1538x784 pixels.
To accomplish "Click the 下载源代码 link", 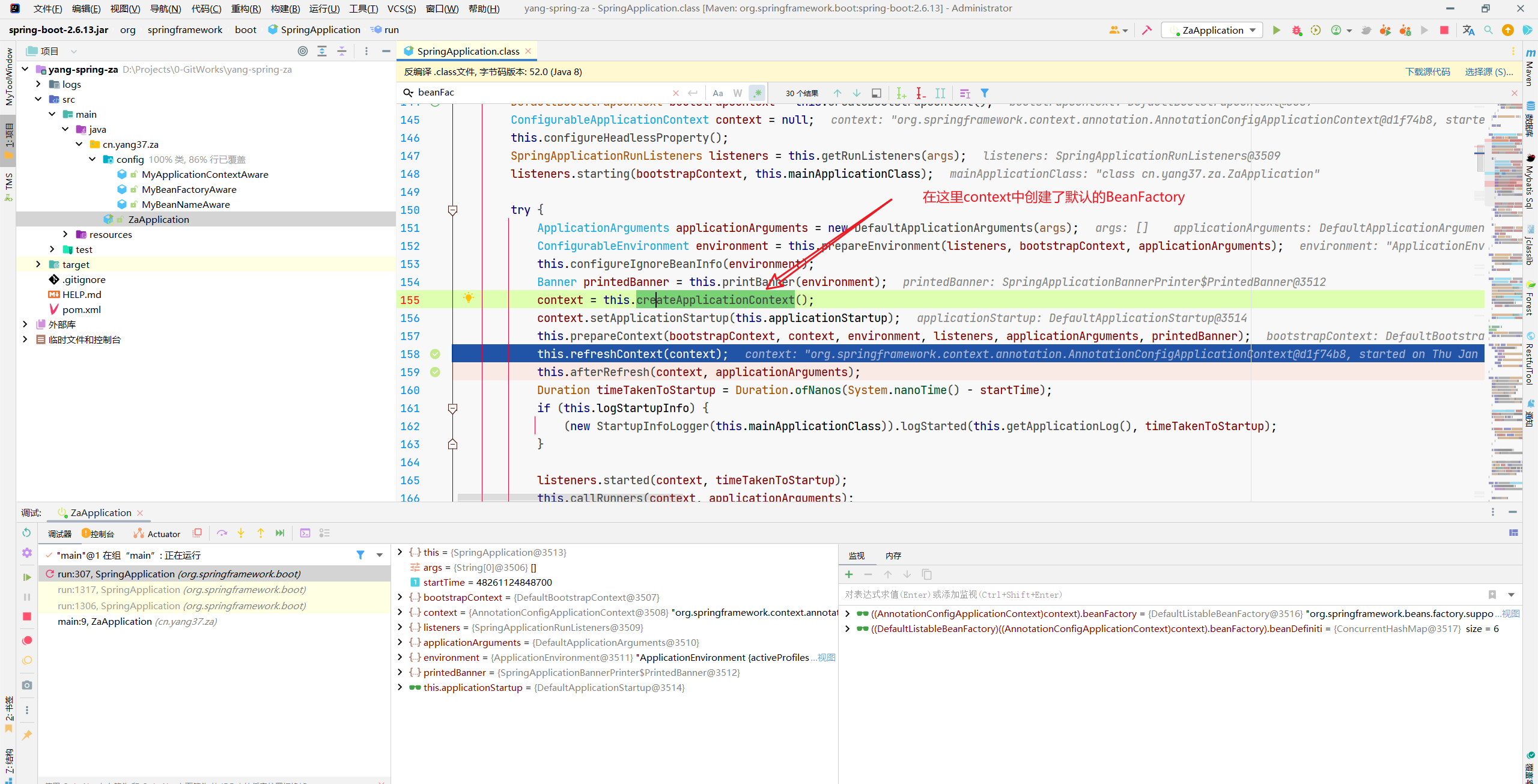I will tap(1427, 71).
